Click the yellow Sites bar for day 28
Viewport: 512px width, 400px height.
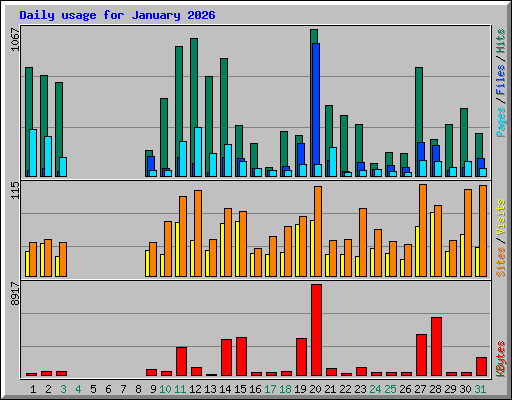(x=432, y=244)
